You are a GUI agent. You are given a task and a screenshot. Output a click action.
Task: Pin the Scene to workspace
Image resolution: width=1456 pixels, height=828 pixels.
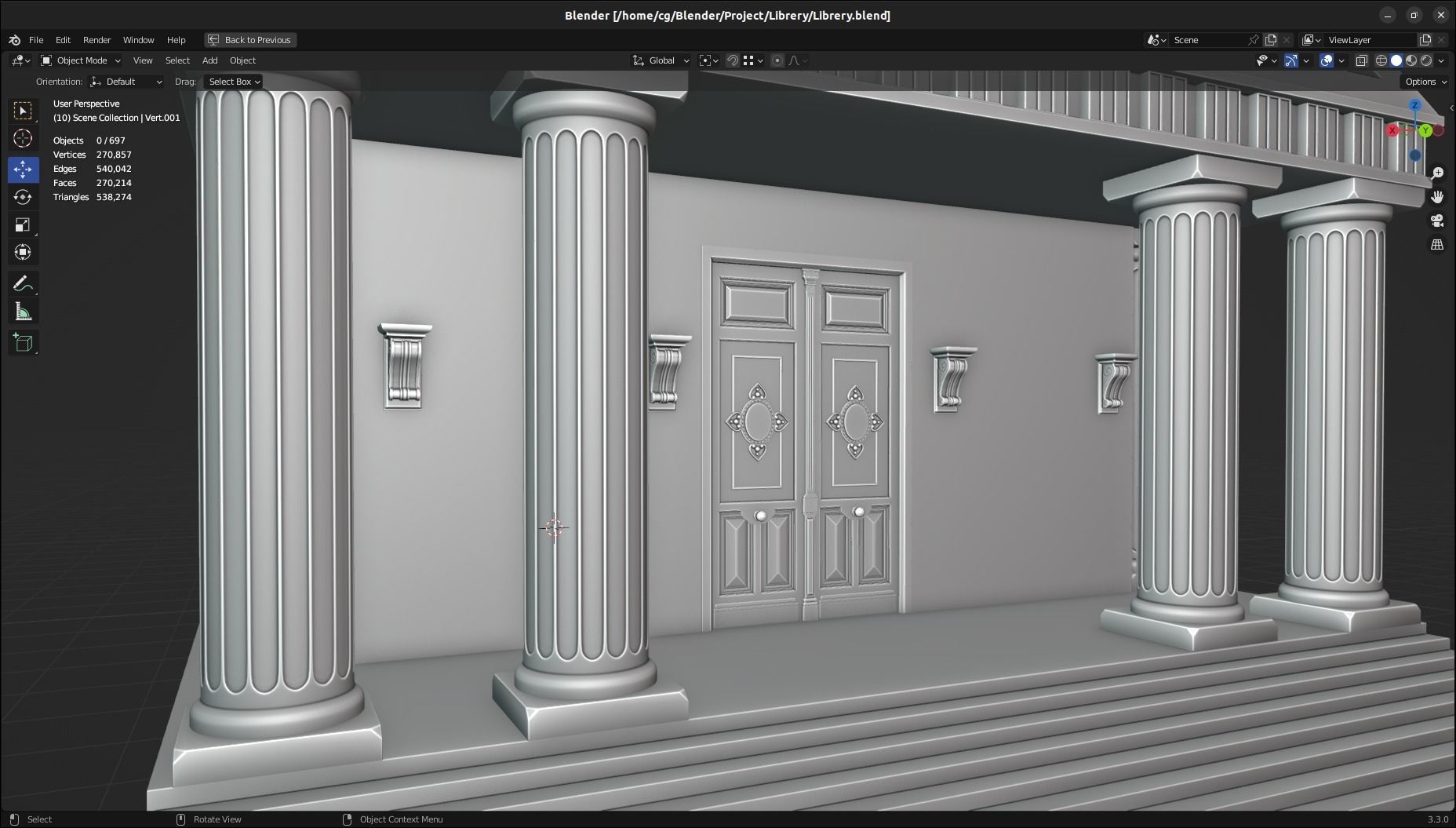pyautogui.click(x=1254, y=40)
